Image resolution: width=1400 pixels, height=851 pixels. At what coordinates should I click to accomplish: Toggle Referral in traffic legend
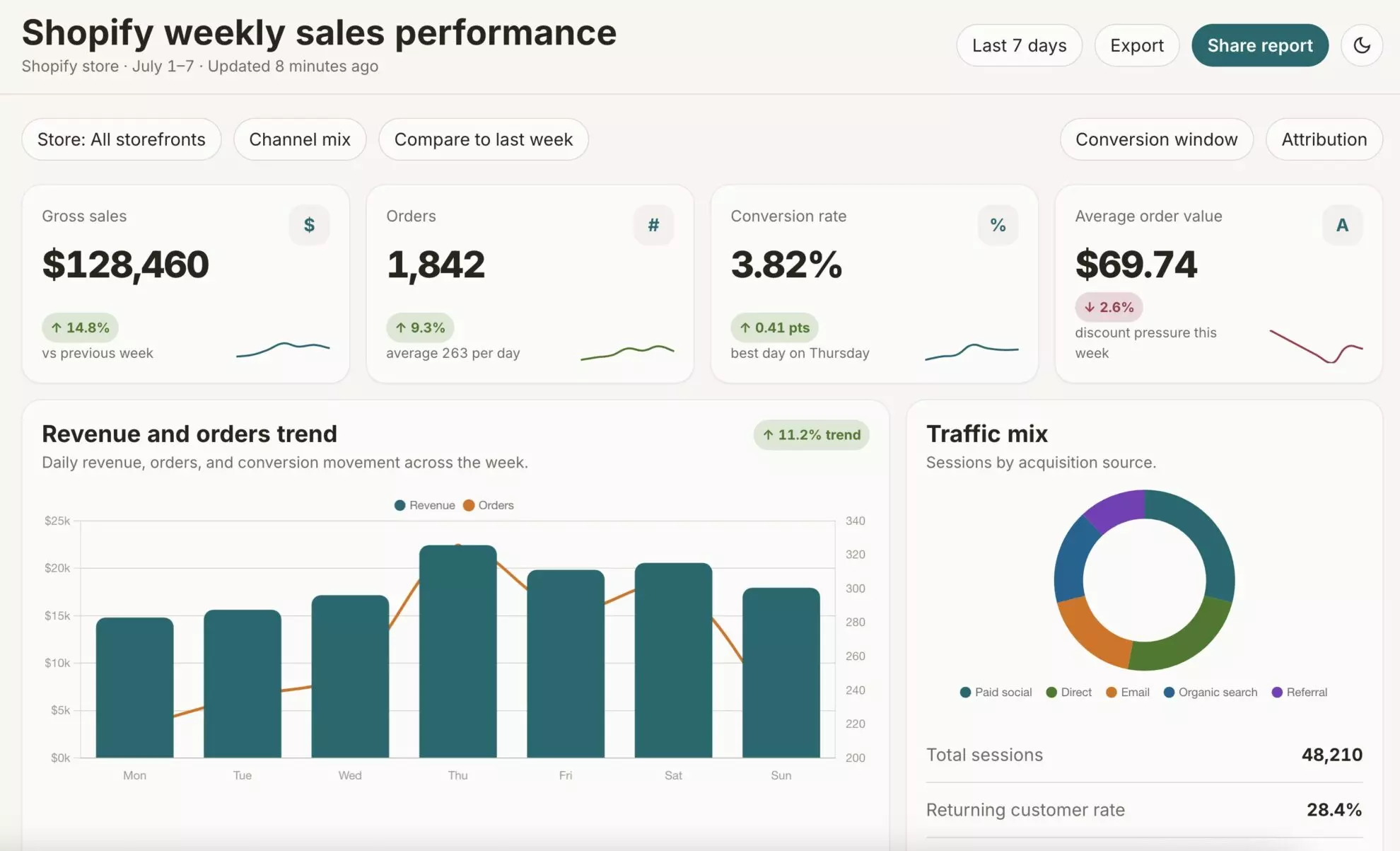1299,692
